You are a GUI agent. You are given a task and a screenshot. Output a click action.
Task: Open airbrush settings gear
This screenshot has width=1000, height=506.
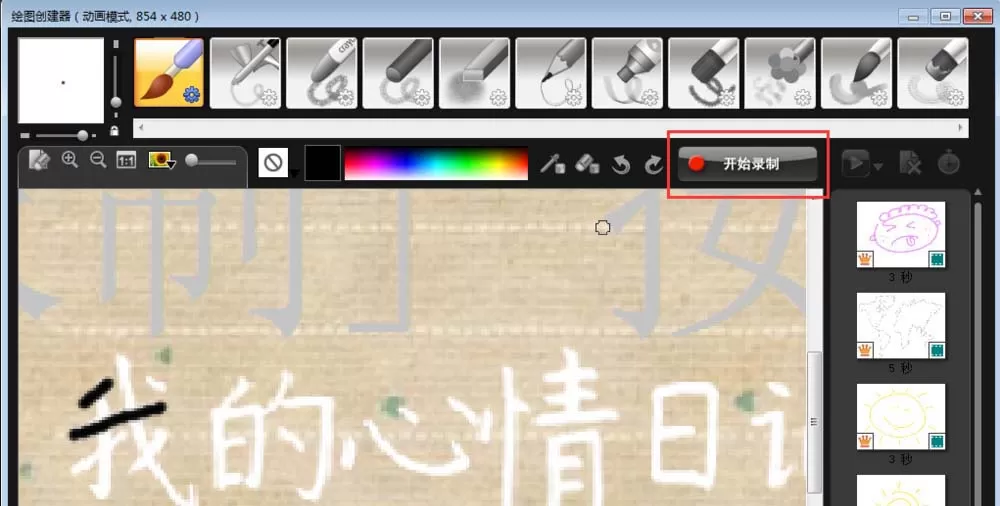[x=269, y=97]
